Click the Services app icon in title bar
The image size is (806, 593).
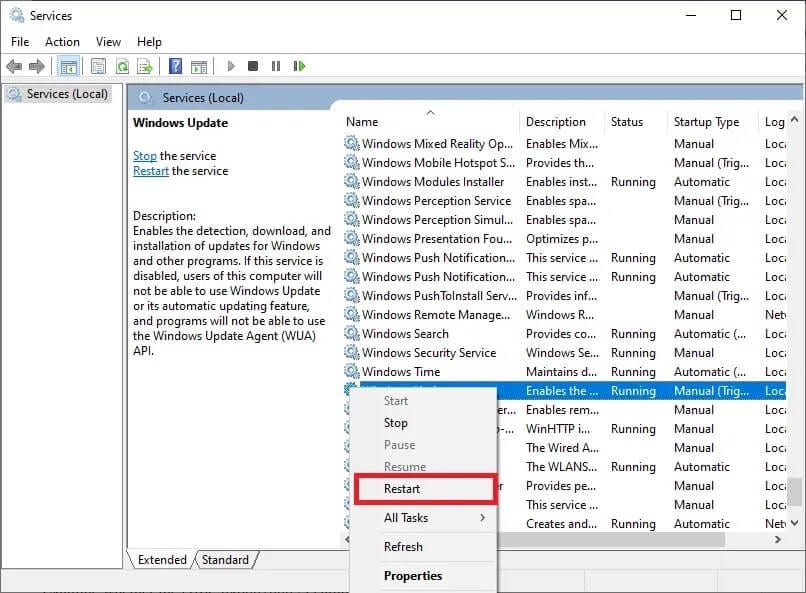pyautogui.click(x=16, y=15)
